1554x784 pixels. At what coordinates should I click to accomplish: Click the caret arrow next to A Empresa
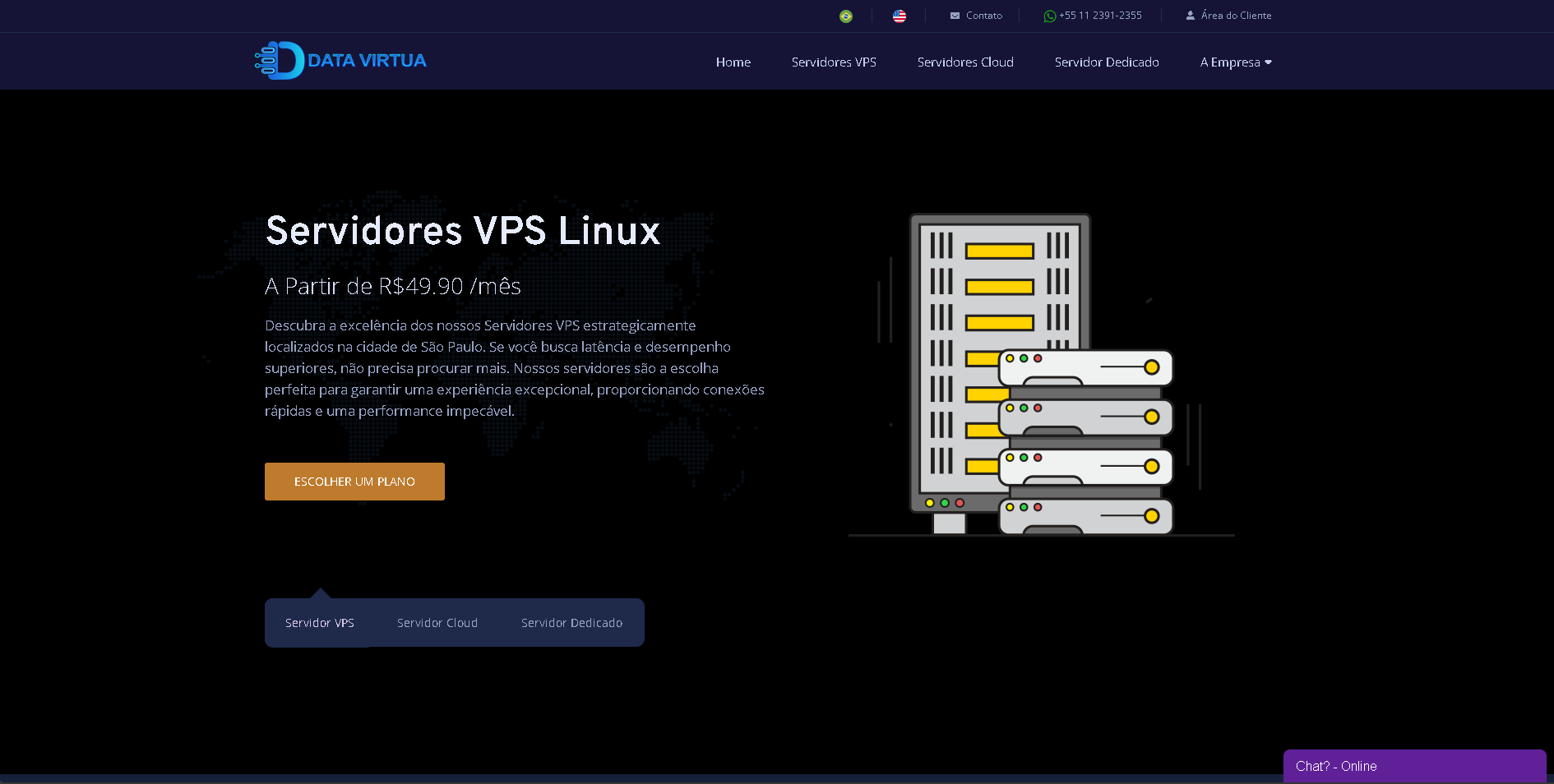pyautogui.click(x=1268, y=62)
